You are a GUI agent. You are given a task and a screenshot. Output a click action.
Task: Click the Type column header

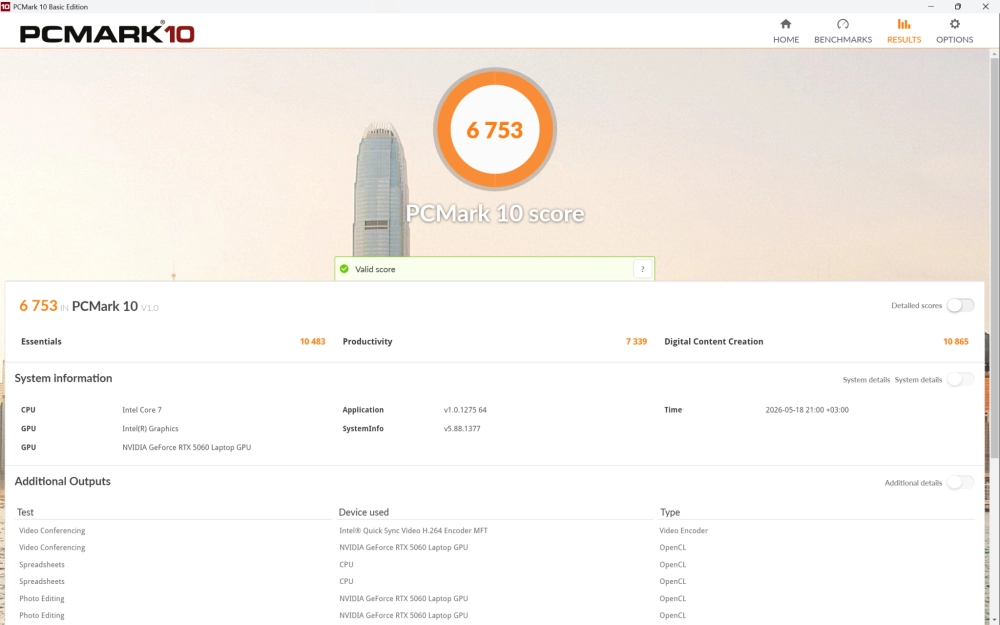[670, 512]
